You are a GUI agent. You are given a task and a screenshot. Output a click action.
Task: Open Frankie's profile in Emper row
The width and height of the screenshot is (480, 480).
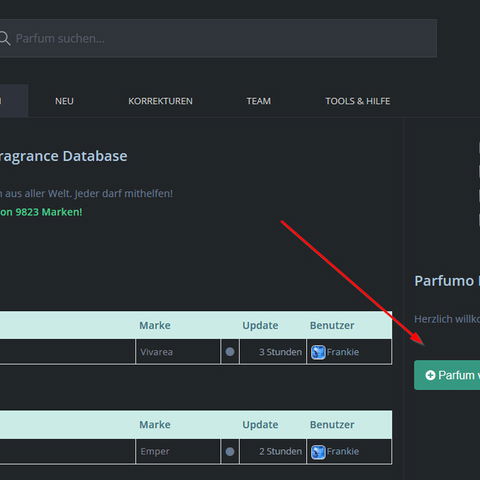point(343,451)
